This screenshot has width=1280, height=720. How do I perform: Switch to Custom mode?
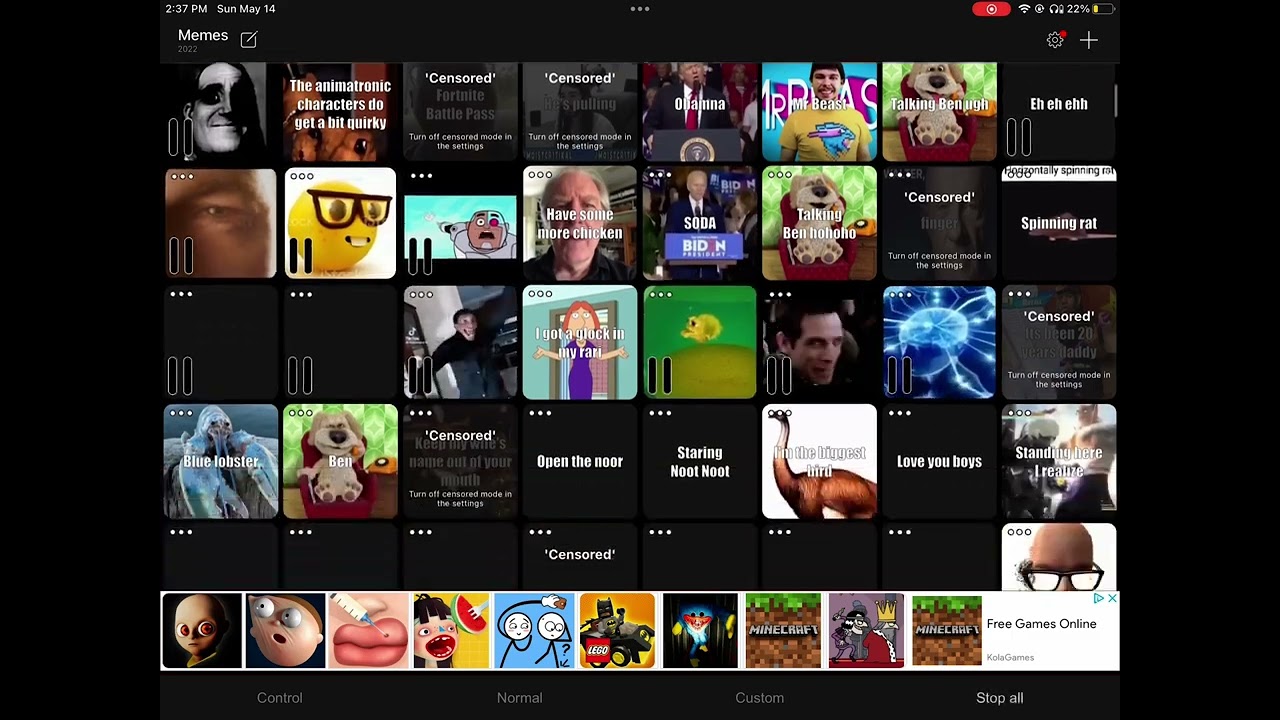760,698
